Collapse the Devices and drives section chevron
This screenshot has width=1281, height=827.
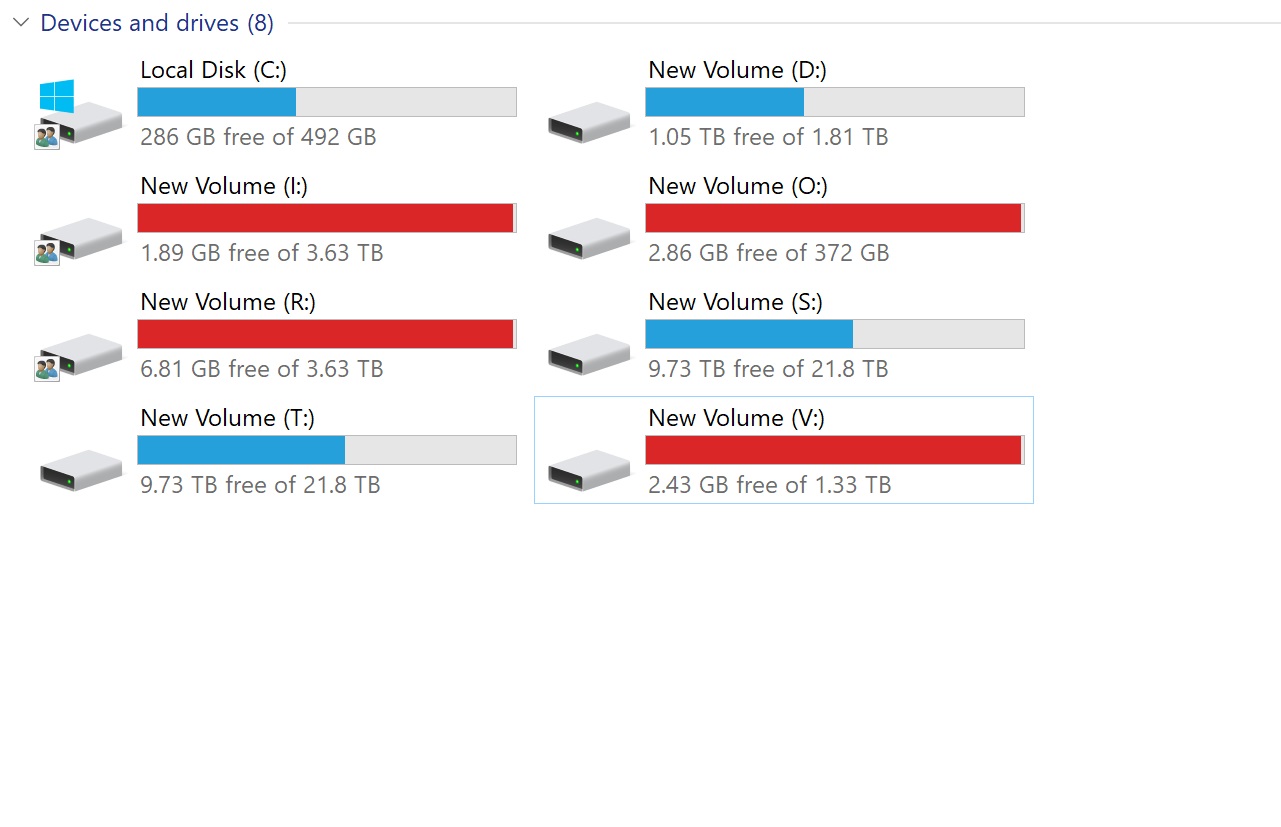(20, 23)
